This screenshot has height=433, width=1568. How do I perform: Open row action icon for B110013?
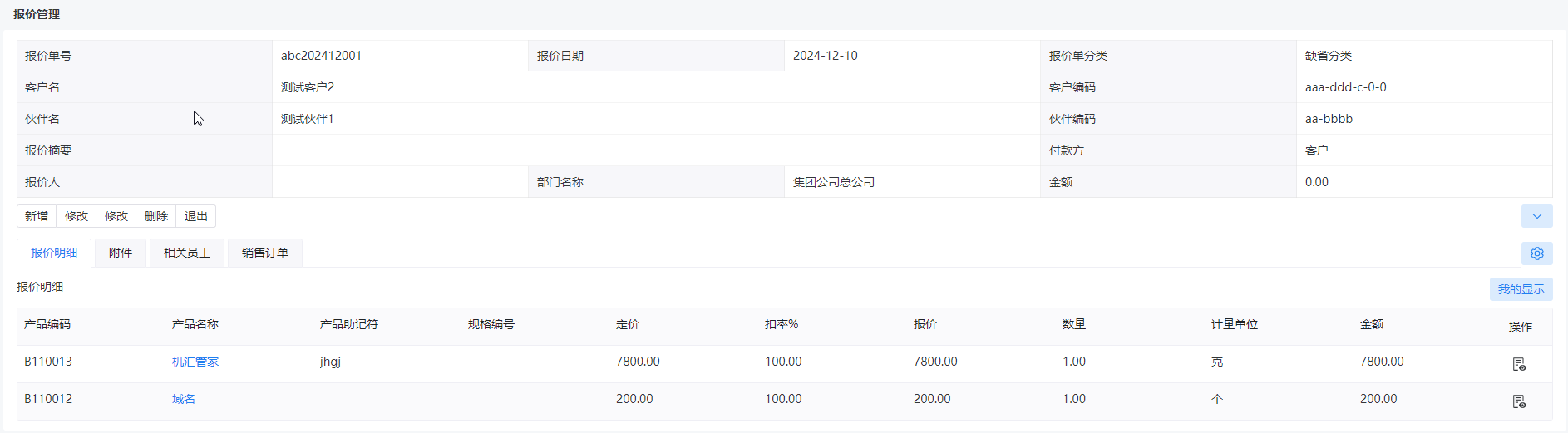click(1519, 364)
